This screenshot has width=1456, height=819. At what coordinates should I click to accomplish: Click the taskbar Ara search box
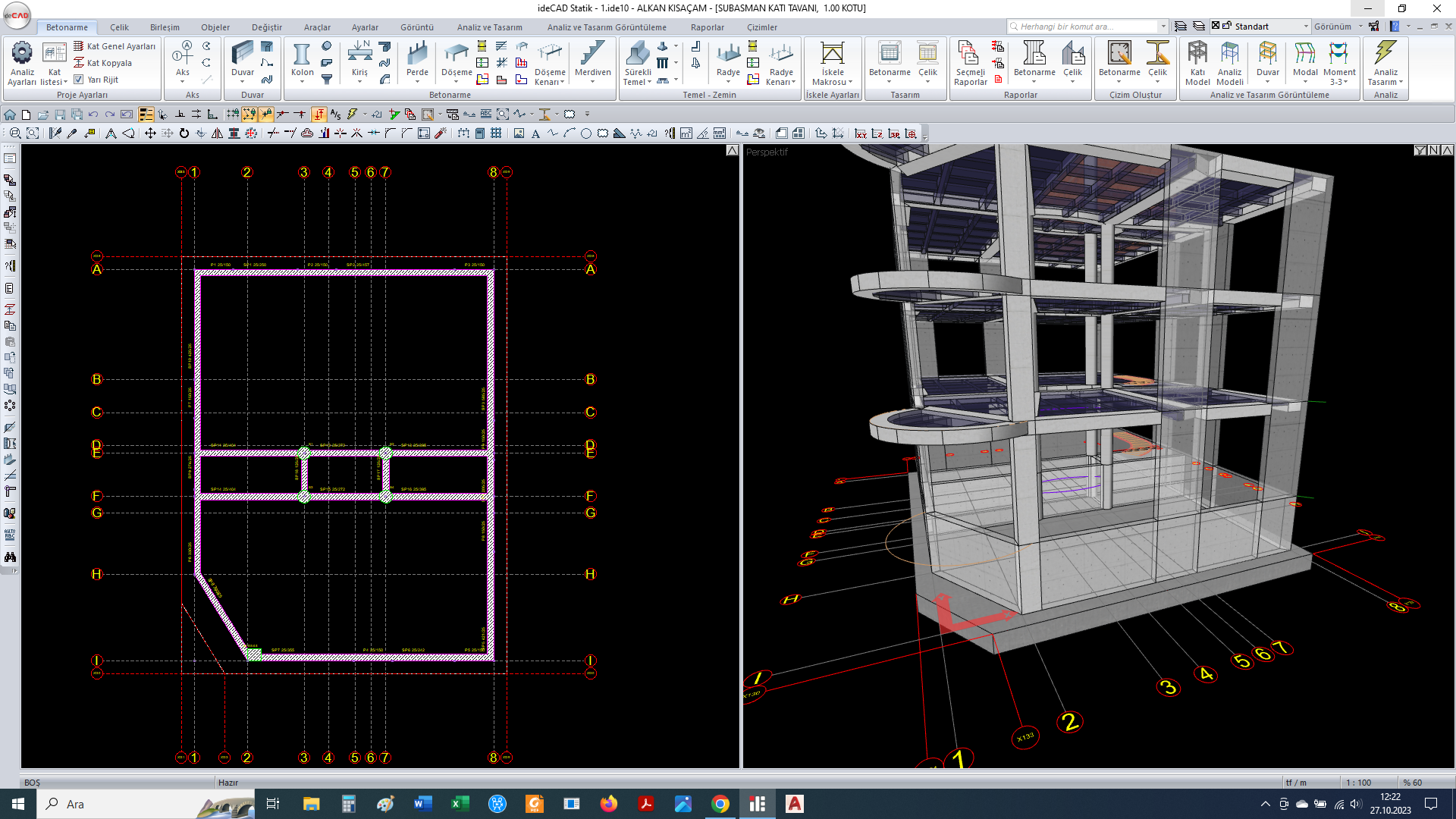pos(146,804)
